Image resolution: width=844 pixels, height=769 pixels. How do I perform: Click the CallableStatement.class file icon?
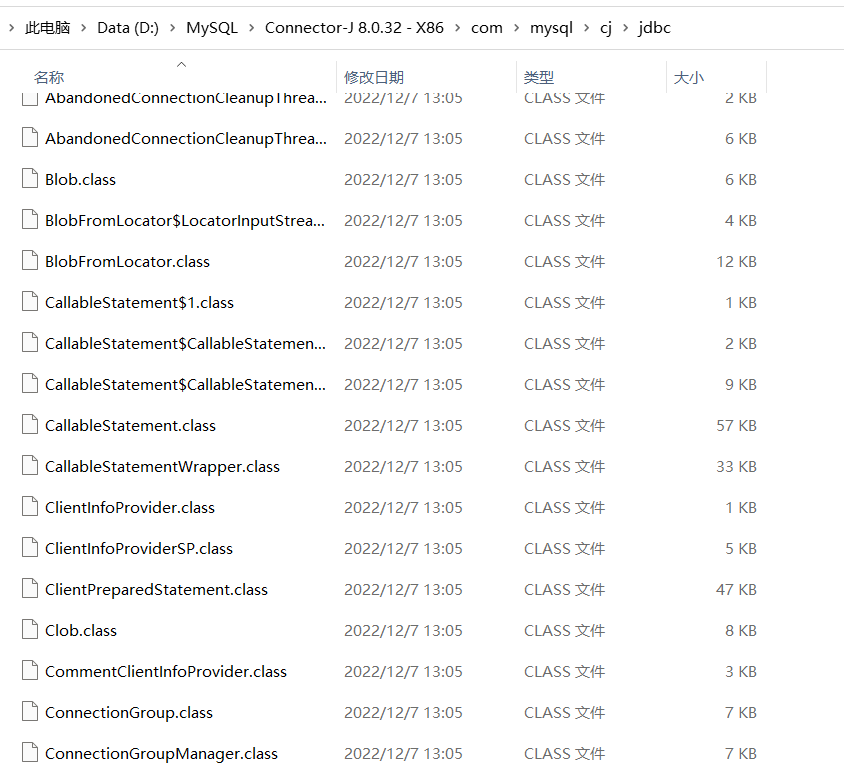(x=30, y=425)
